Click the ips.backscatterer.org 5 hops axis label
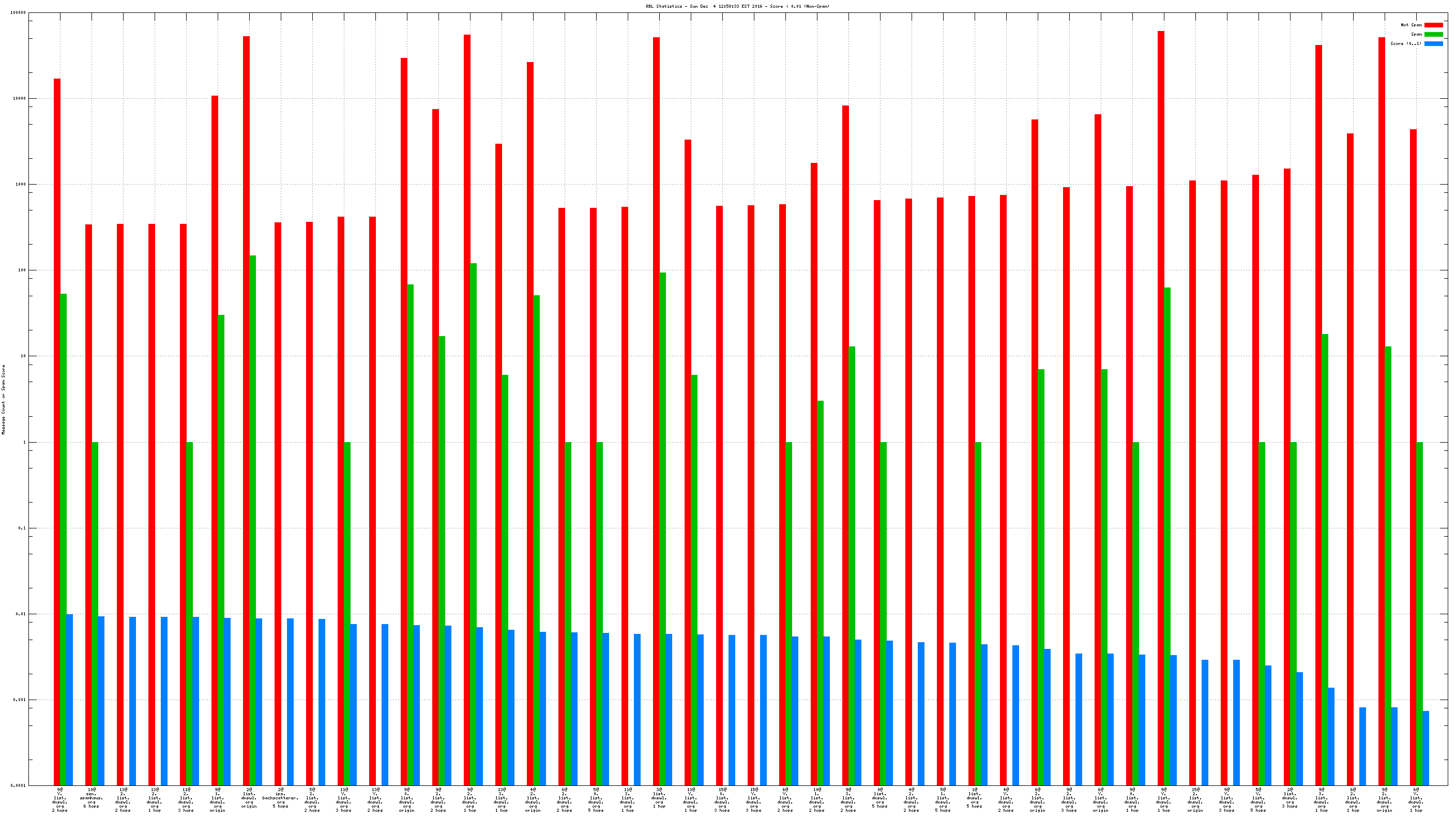Screen dimensions: 1456x819 pyautogui.click(x=280, y=797)
